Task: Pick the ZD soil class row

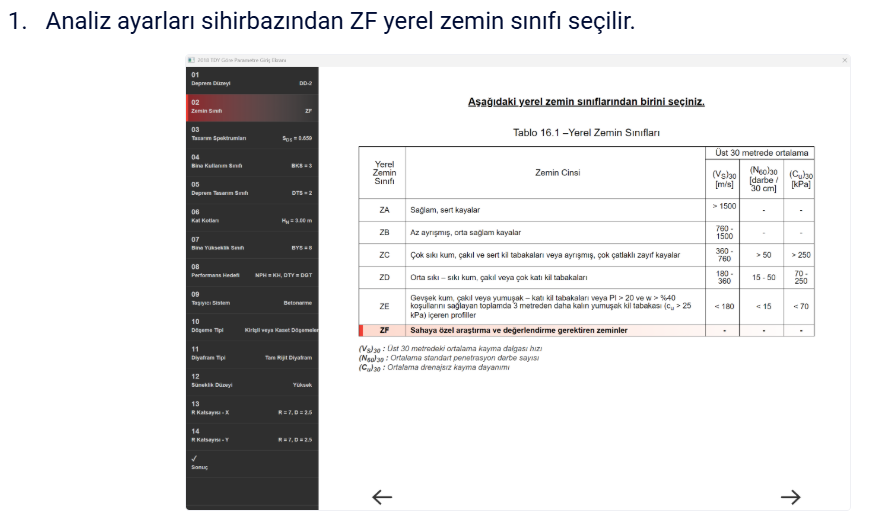Action: pyautogui.click(x=585, y=277)
